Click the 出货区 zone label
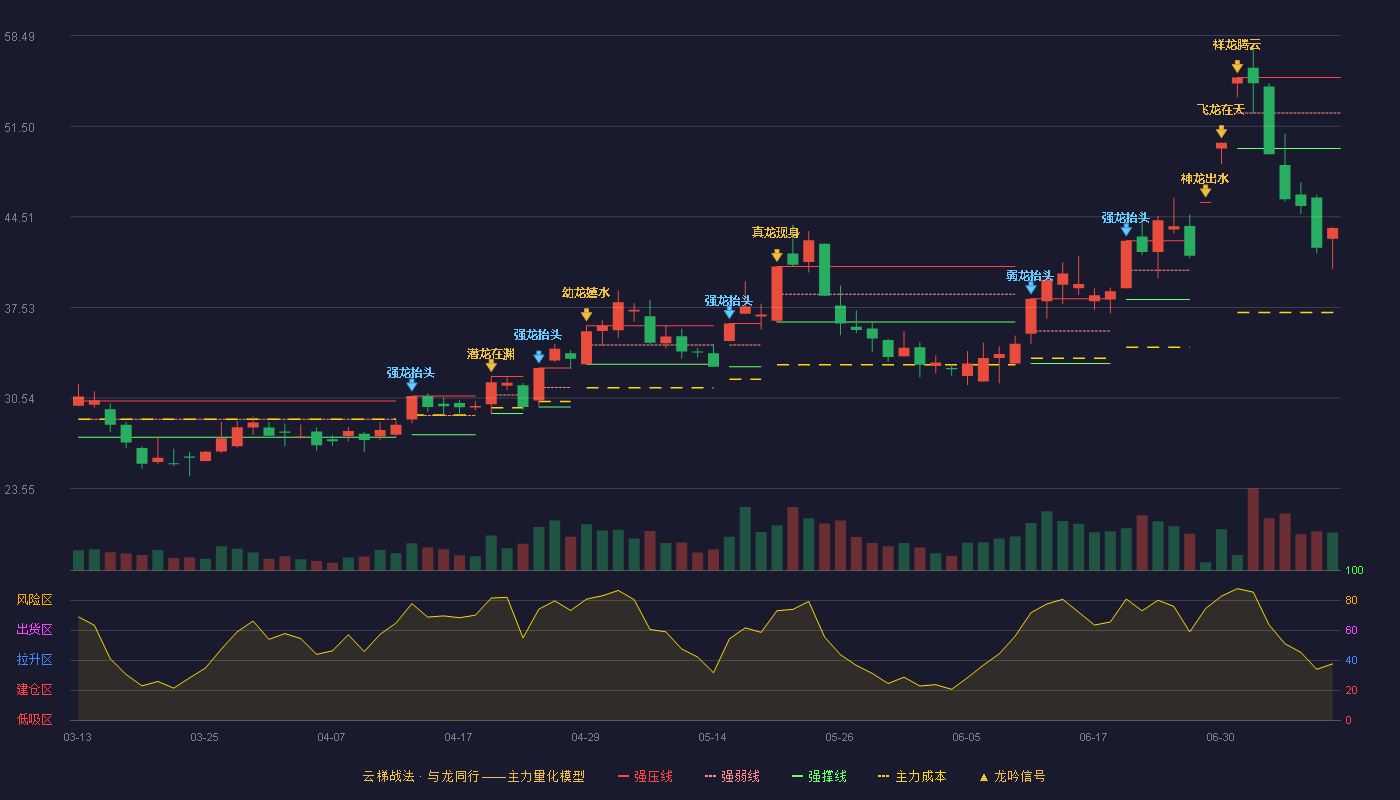This screenshot has width=1400, height=800. [34, 630]
